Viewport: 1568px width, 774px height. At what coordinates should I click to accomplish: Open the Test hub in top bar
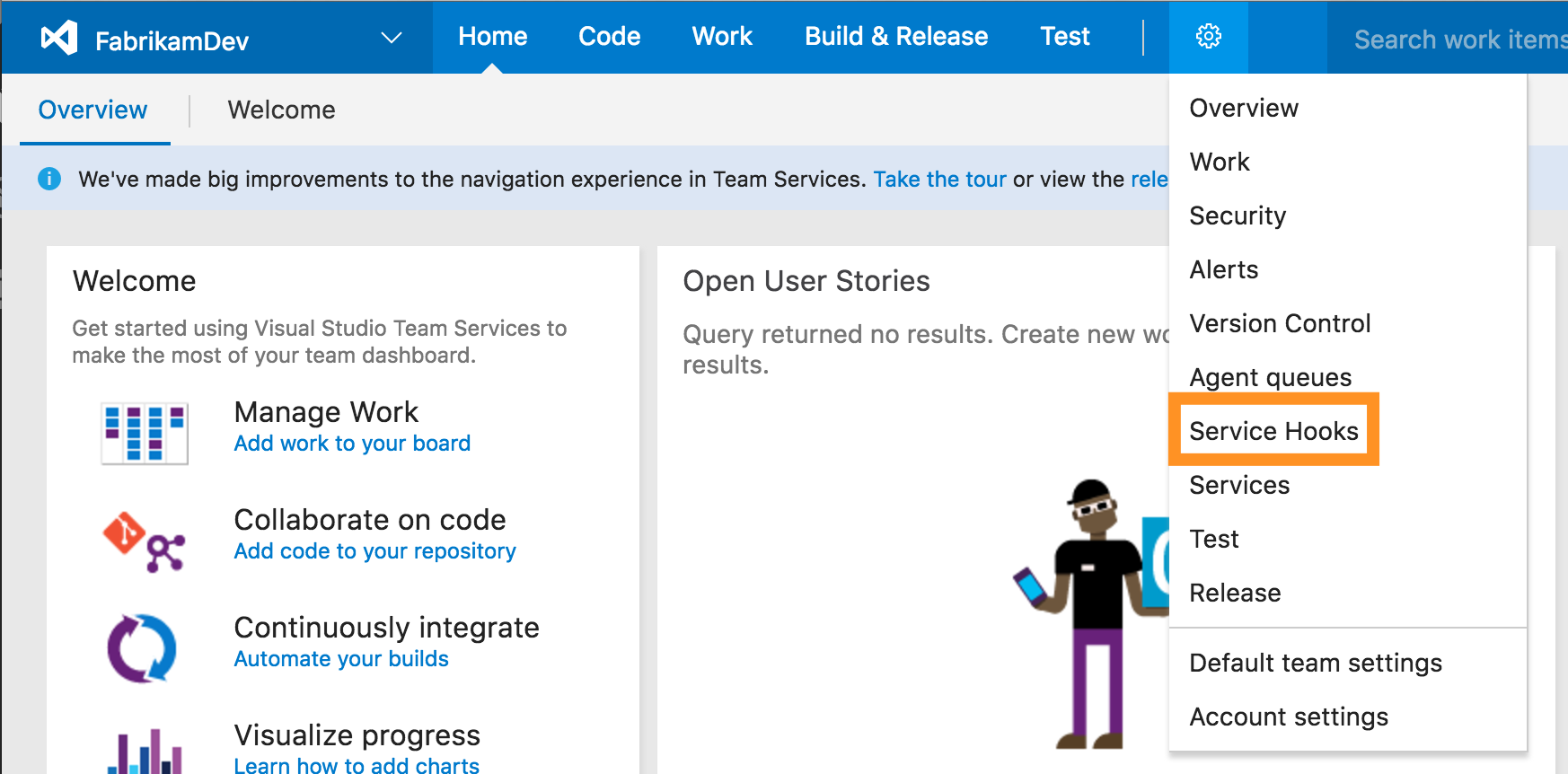(x=1065, y=37)
